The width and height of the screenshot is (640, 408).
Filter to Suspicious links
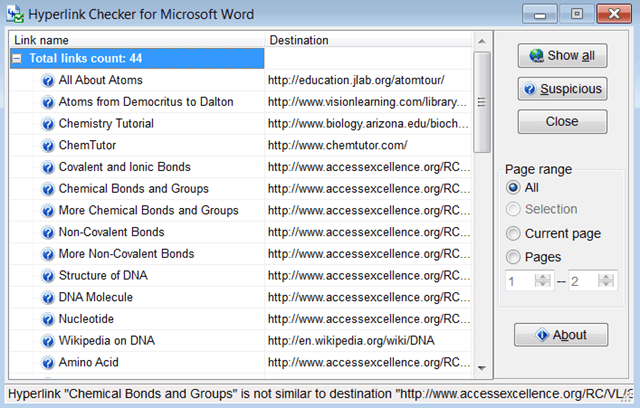(x=562, y=89)
